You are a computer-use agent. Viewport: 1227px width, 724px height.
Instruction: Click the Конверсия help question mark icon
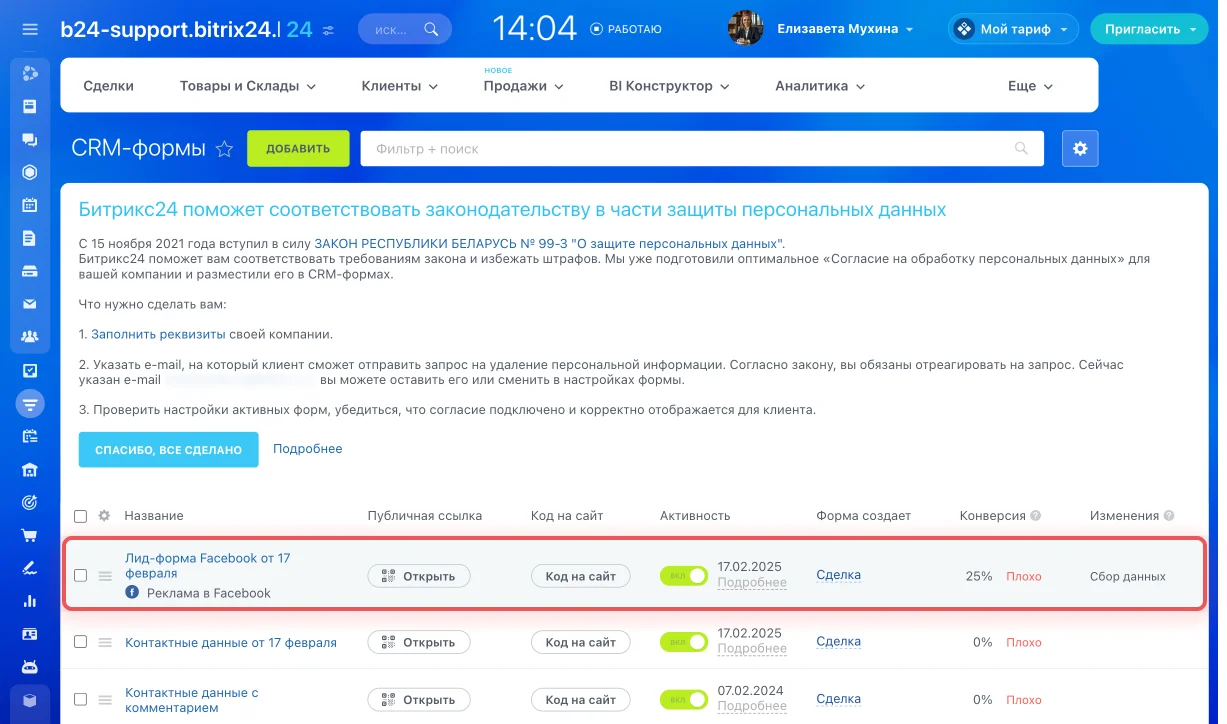[1036, 516]
